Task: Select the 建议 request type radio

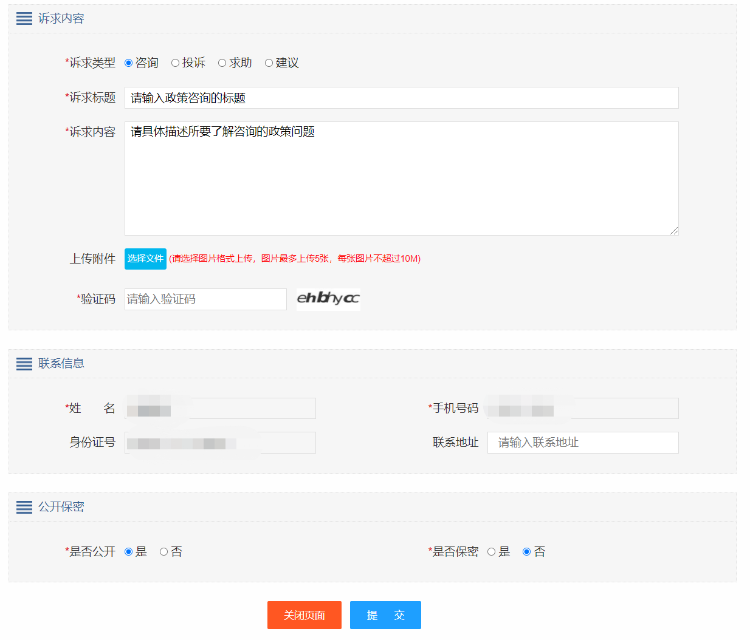Action: pos(269,63)
